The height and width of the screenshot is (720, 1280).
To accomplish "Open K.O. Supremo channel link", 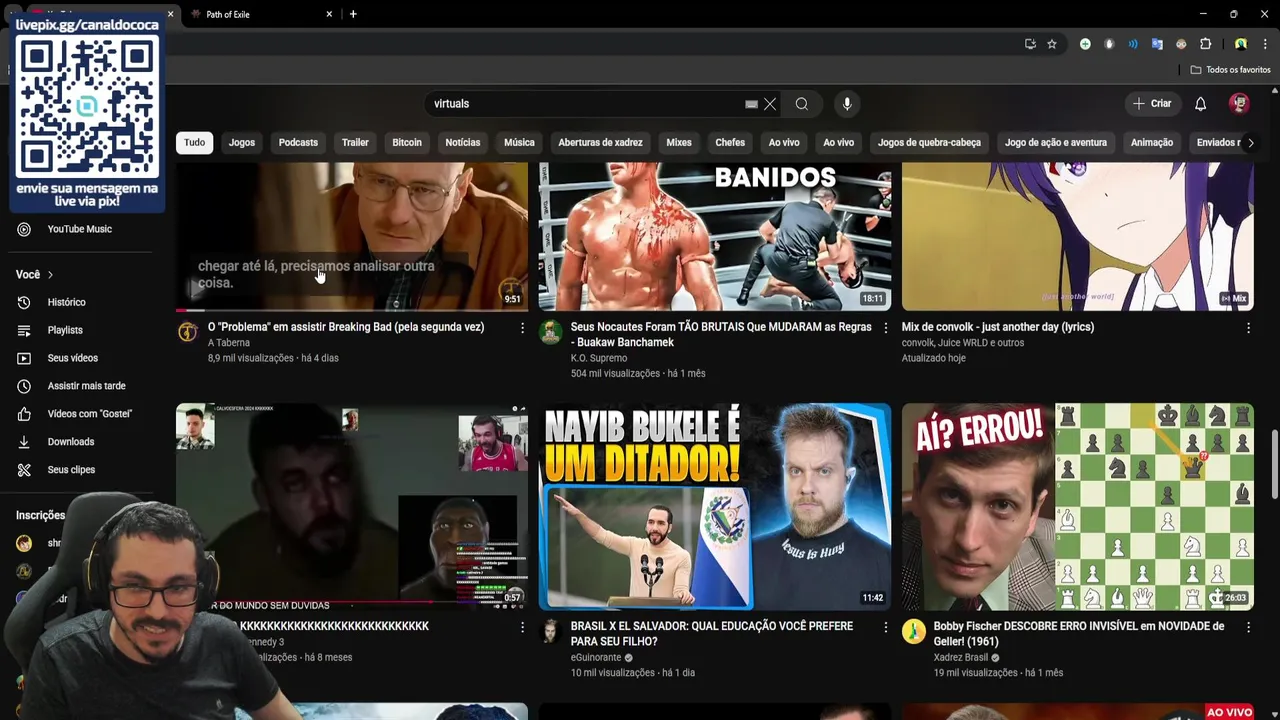I will tap(599, 358).
